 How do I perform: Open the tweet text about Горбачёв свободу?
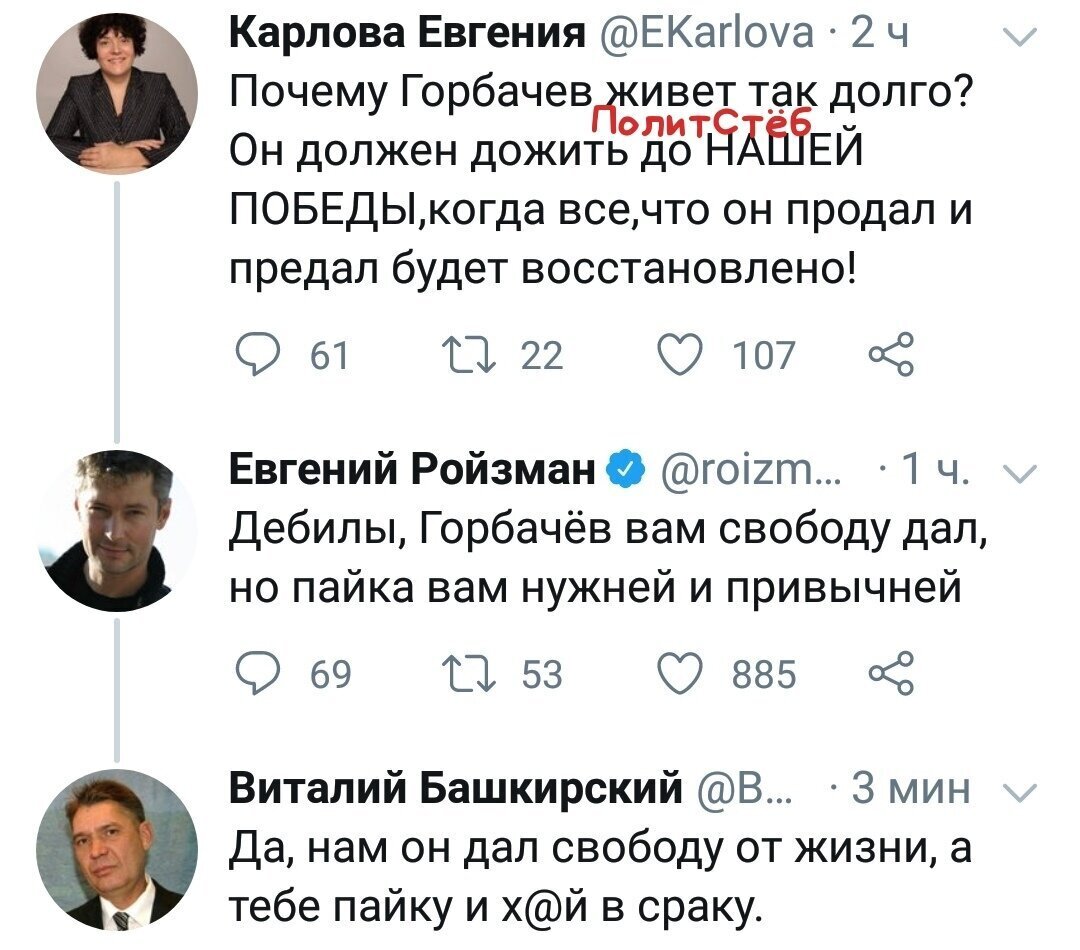(608, 559)
